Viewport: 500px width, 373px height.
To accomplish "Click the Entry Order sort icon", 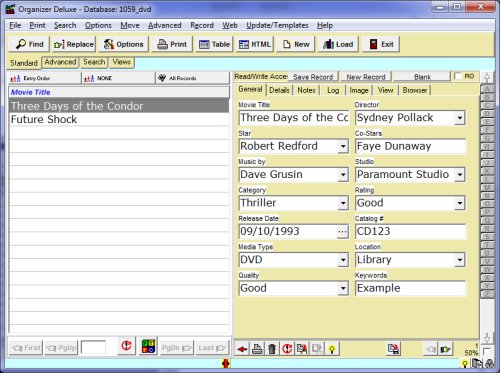I will click(x=15, y=78).
